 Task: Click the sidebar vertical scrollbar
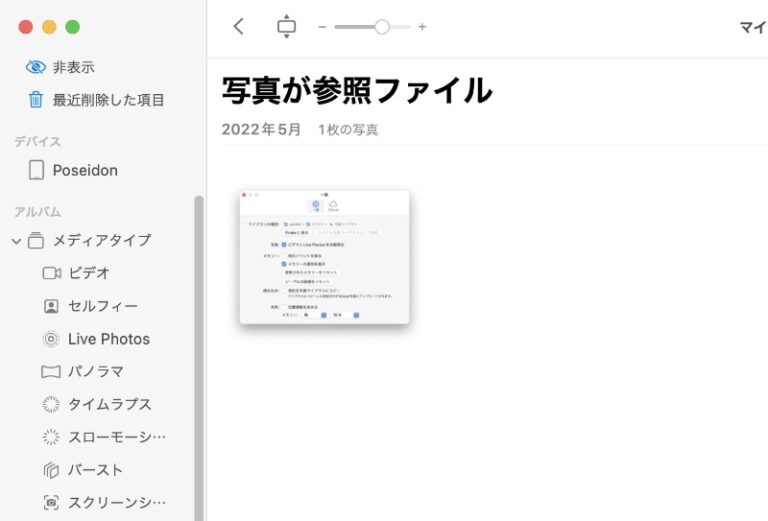pos(198,350)
